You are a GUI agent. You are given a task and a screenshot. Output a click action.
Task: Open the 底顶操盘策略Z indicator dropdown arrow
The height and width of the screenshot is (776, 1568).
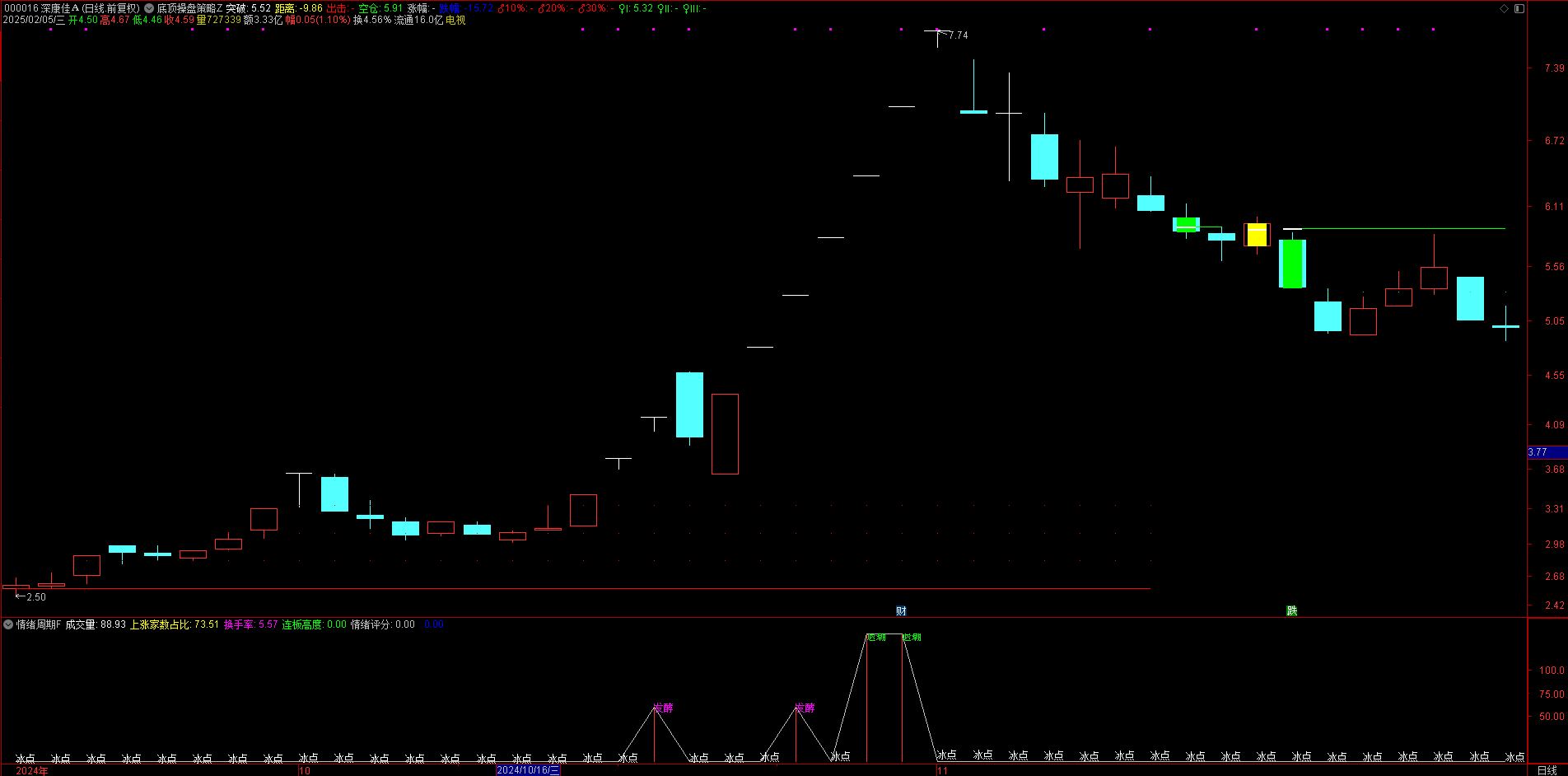click(149, 8)
